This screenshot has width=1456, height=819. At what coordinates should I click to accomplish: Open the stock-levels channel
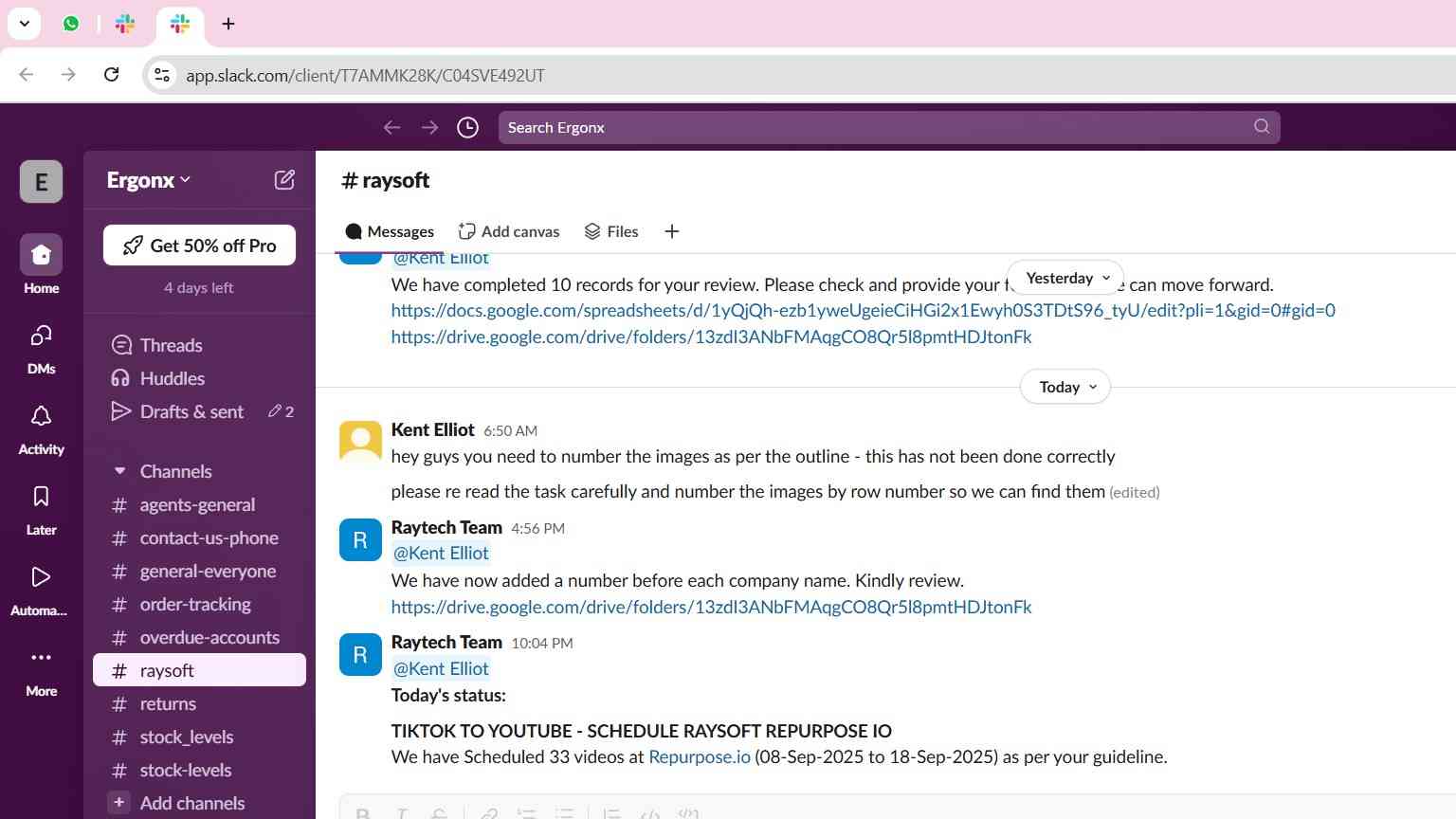click(x=199, y=770)
